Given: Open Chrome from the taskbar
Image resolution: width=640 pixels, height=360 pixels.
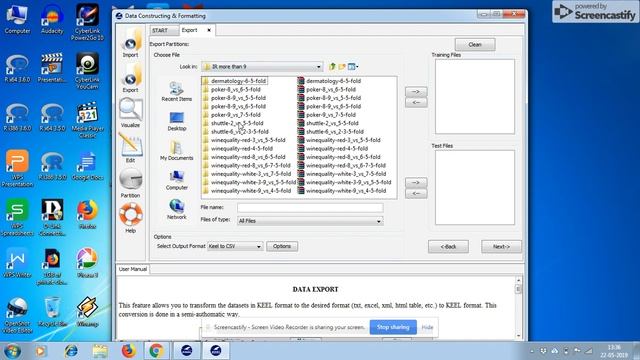Looking at the screenshot, I should [156, 351].
